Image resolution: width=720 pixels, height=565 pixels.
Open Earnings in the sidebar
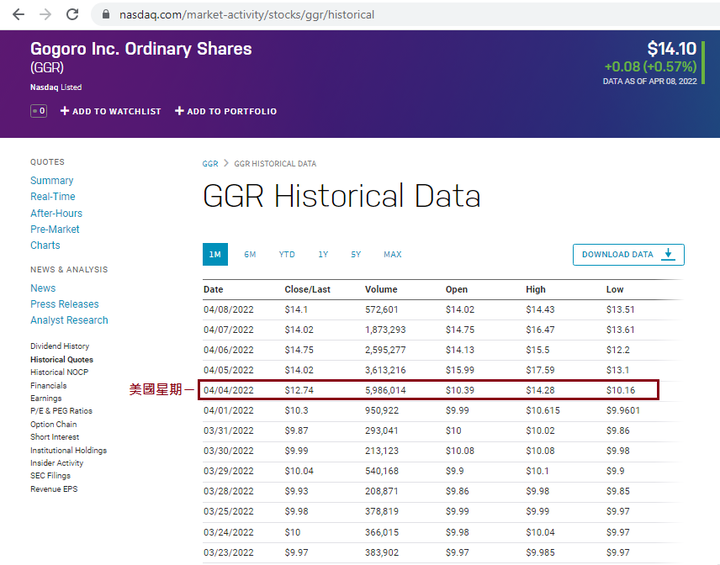coord(46,398)
